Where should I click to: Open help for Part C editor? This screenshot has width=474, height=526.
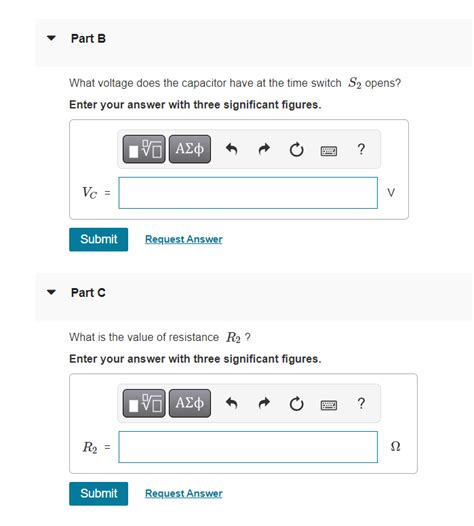[x=361, y=403]
